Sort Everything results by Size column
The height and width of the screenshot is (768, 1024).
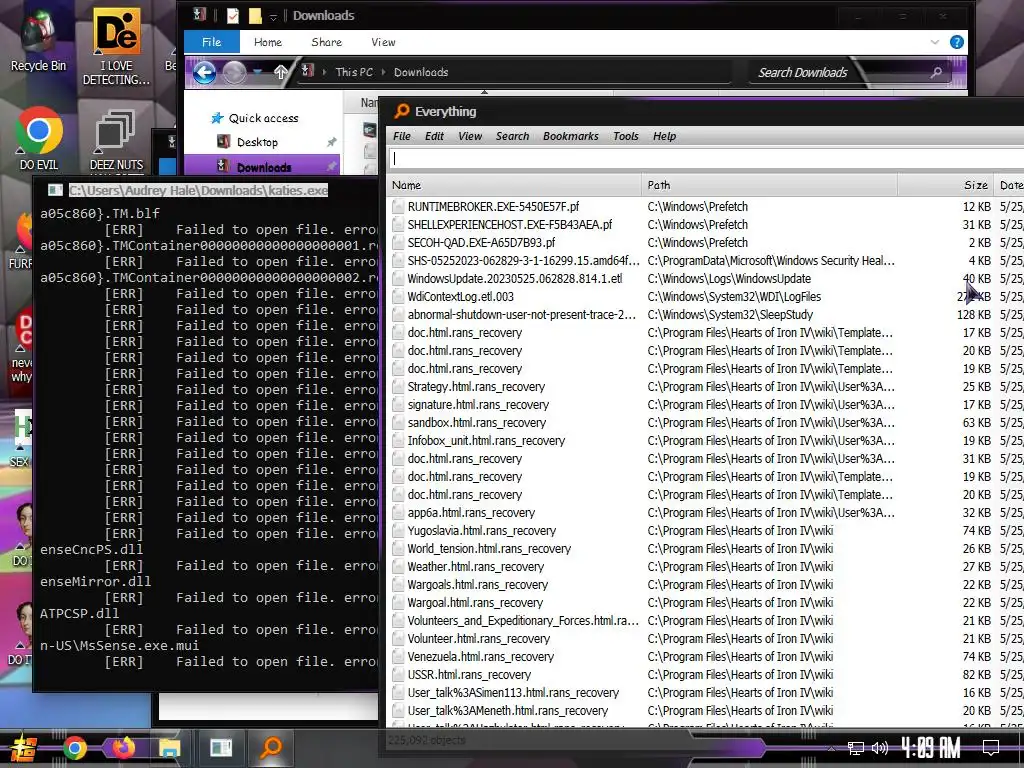945,185
